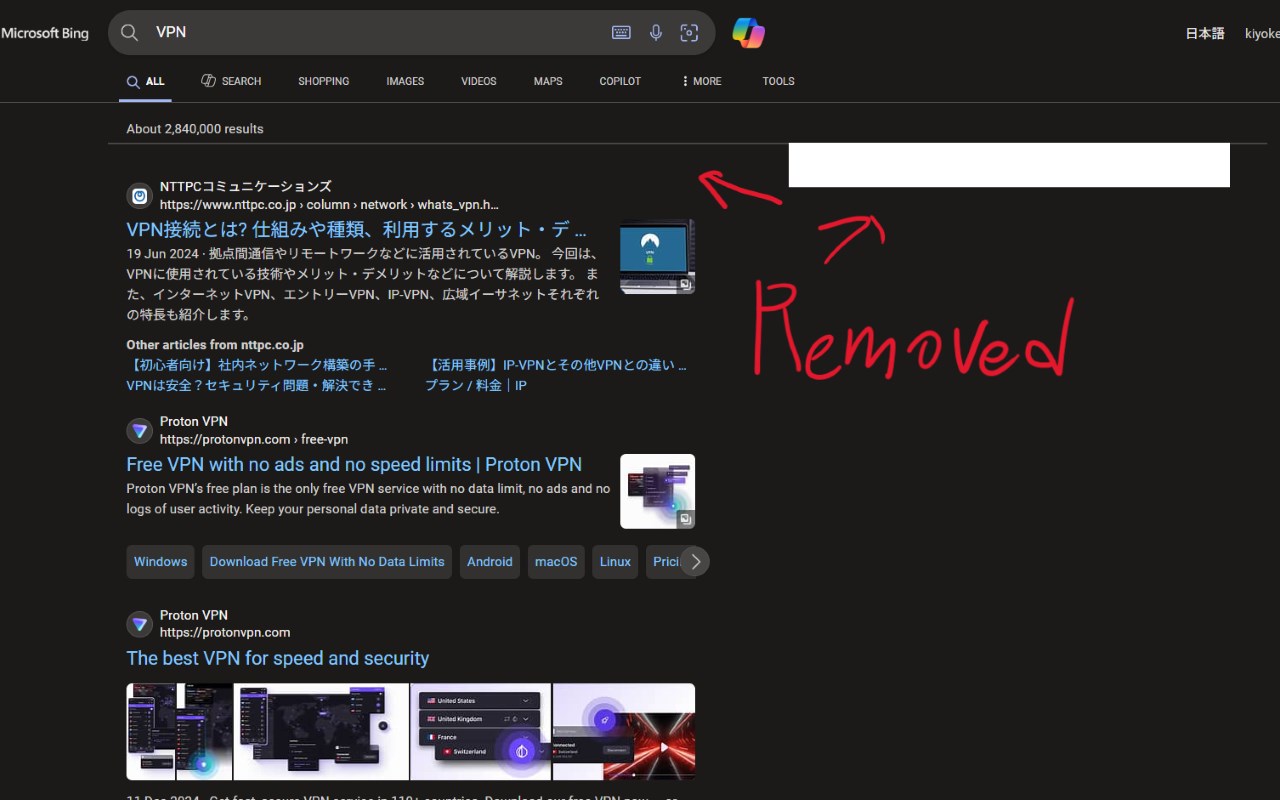This screenshot has height=800, width=1280.
Task: Switch to the ALL tab
Action: 145,81
